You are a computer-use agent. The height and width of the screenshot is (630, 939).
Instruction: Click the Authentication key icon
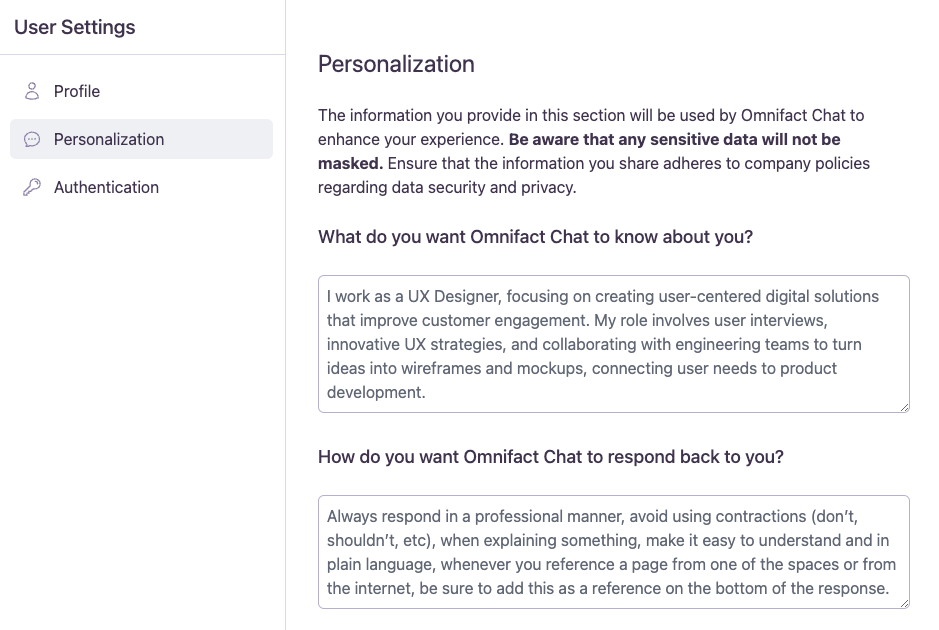(x=31, y=187)
